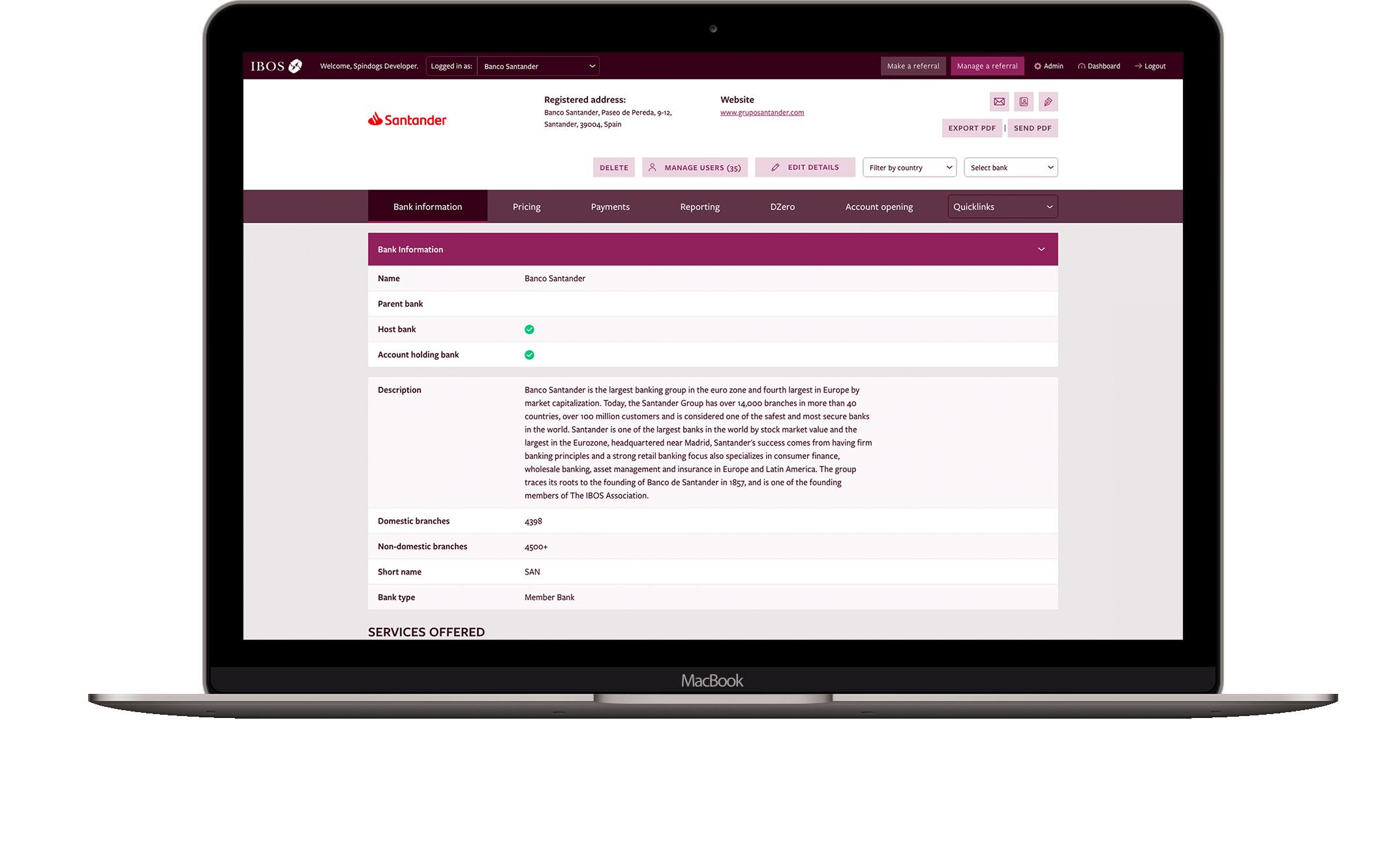Image resolution: width=1395 pixels, height=868 pixels.
Task: Click the Export PDF button
Action: [x=972, y=128]
